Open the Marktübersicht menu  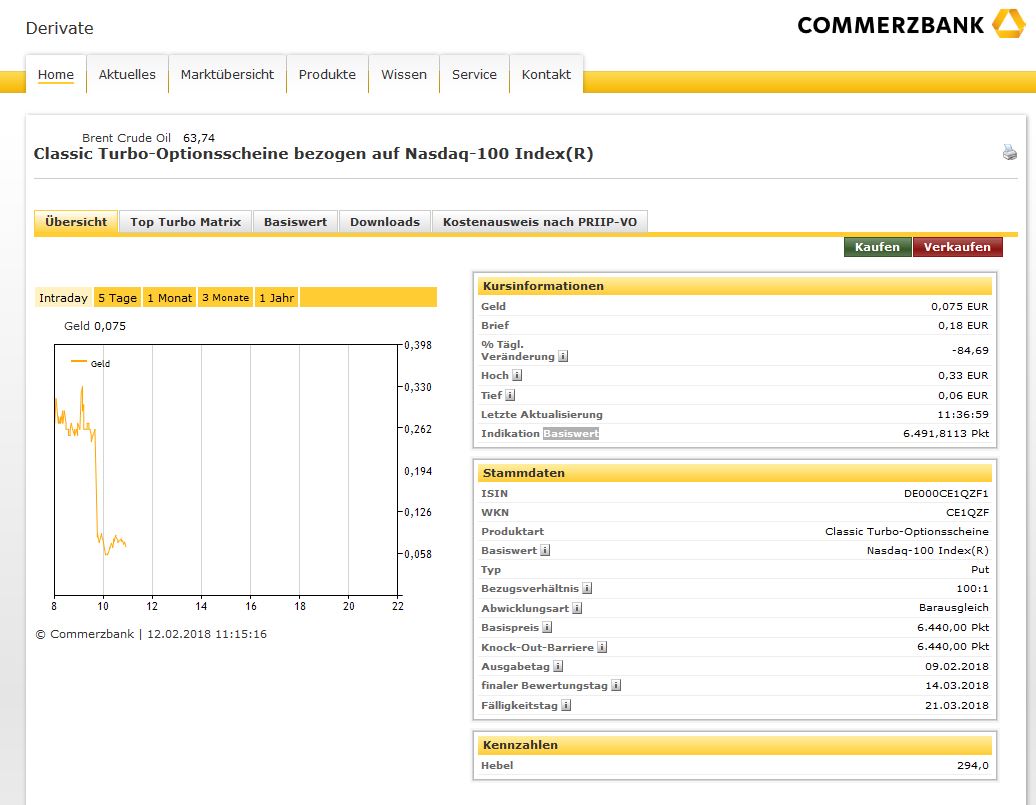(227, 75)
